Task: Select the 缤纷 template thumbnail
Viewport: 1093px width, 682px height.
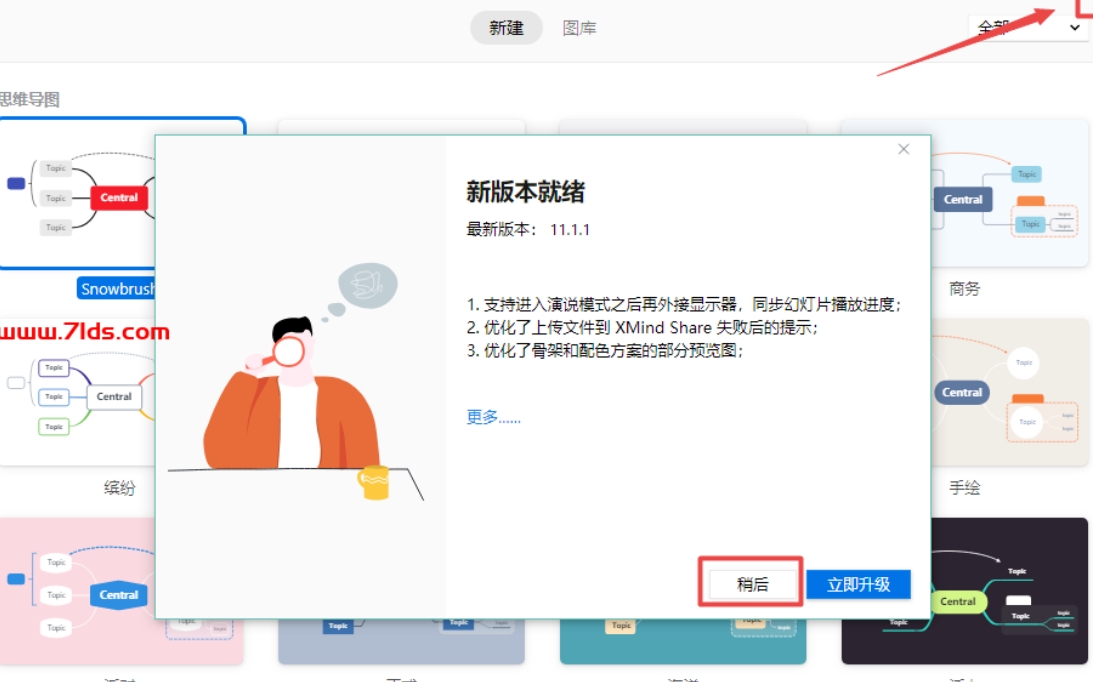Action: tap(77, 392)
